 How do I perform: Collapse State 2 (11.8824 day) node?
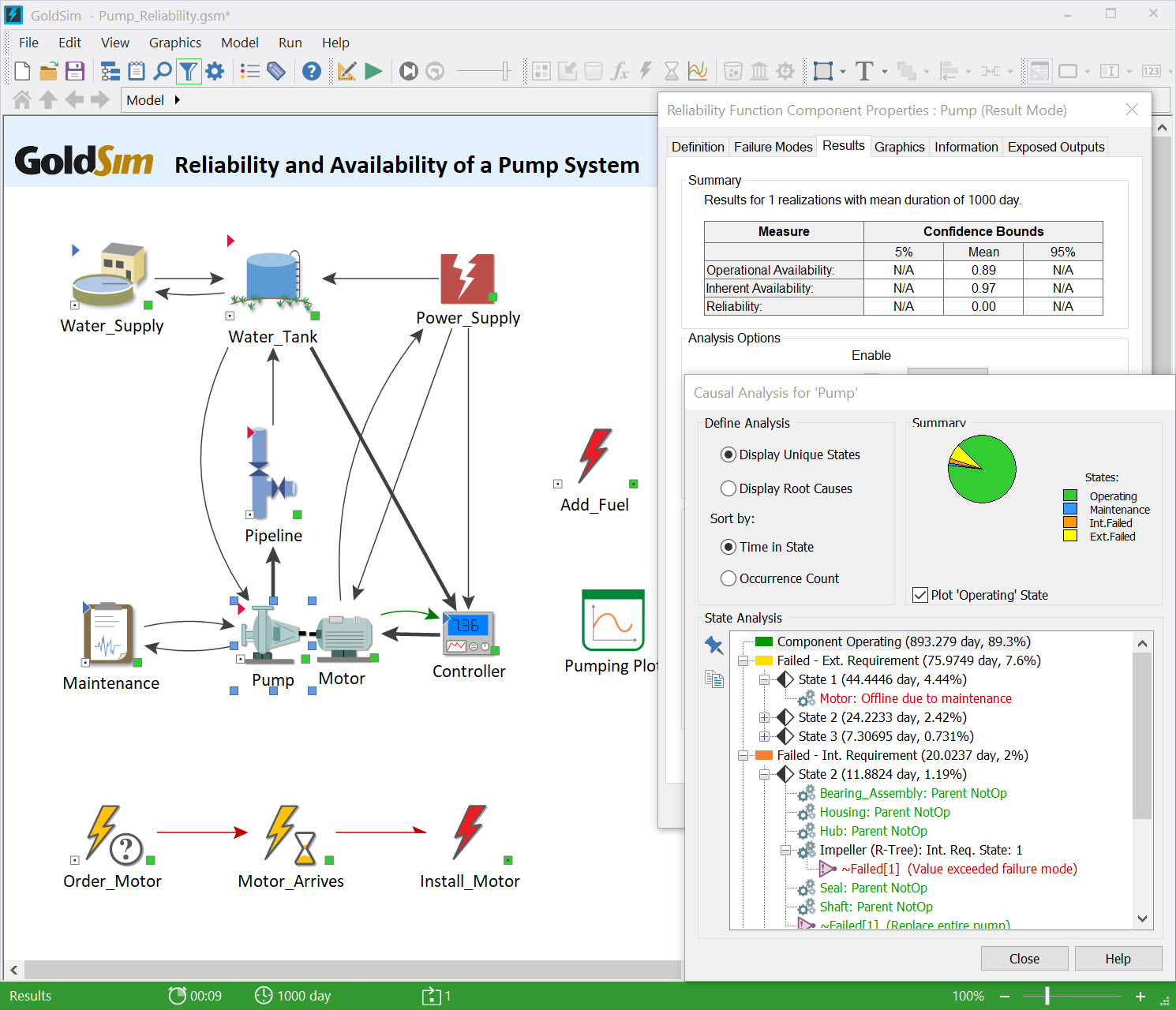(764, 774)
